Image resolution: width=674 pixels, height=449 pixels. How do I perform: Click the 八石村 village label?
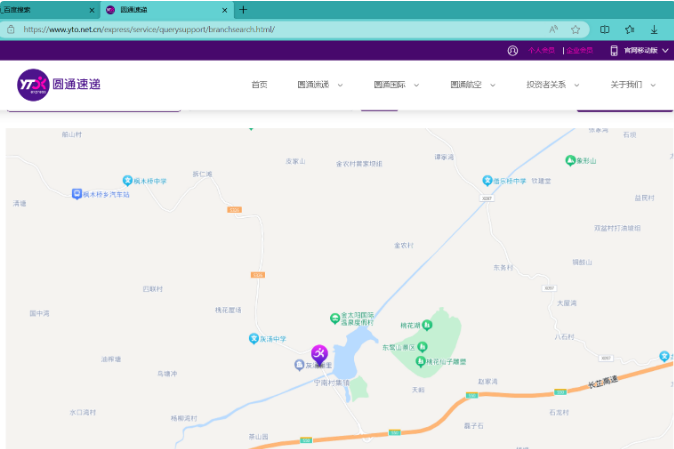tap(564, 337)
